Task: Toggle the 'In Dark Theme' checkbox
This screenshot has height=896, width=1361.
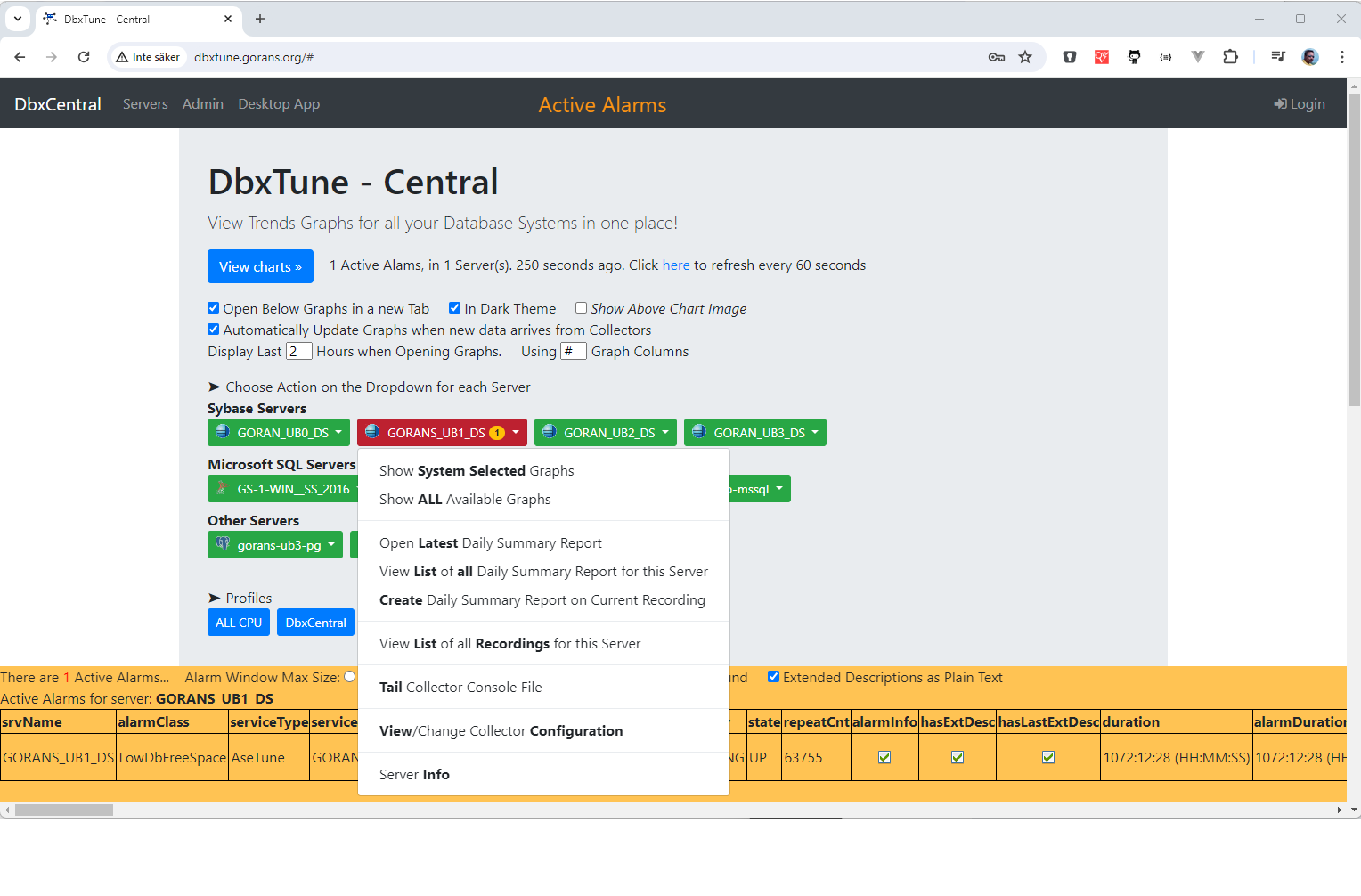Action: 454,308
